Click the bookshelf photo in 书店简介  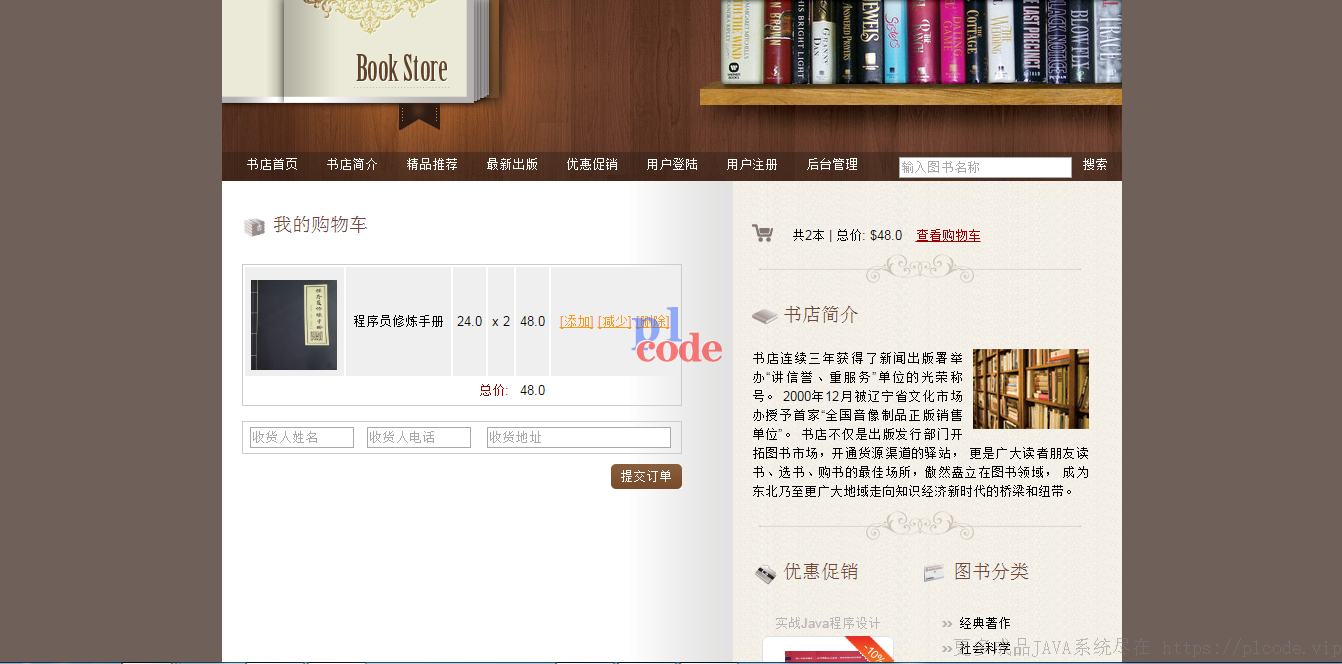(1031, 389)
